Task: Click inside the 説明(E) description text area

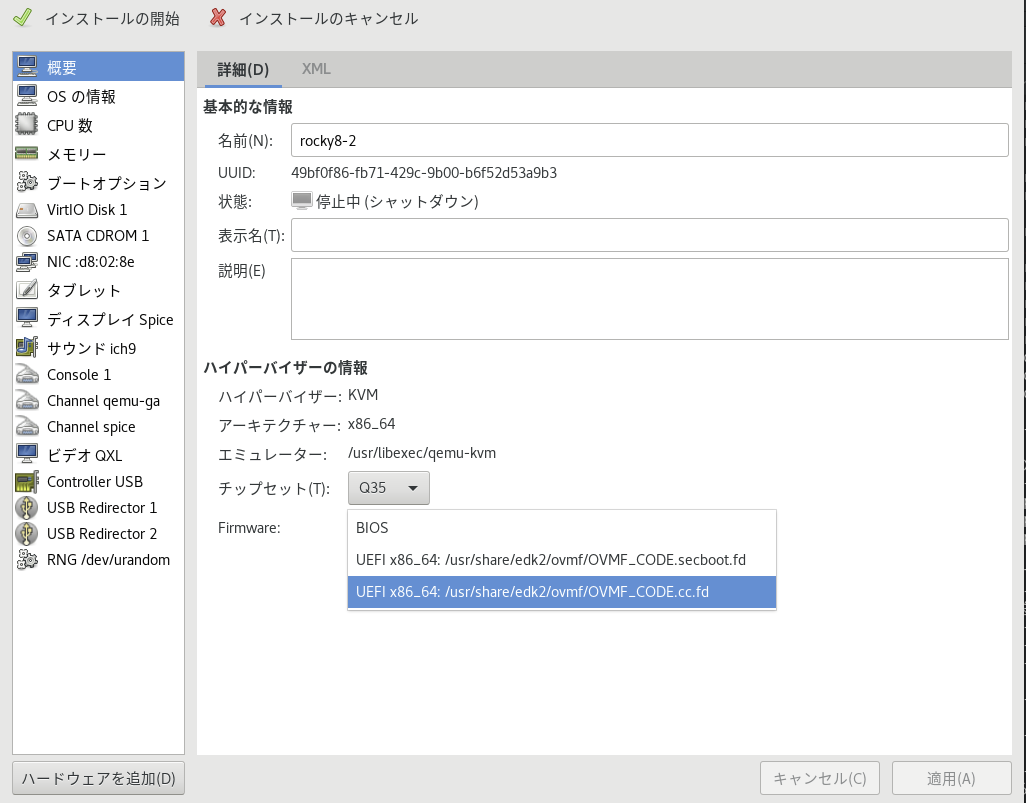Action: (649, 299)
